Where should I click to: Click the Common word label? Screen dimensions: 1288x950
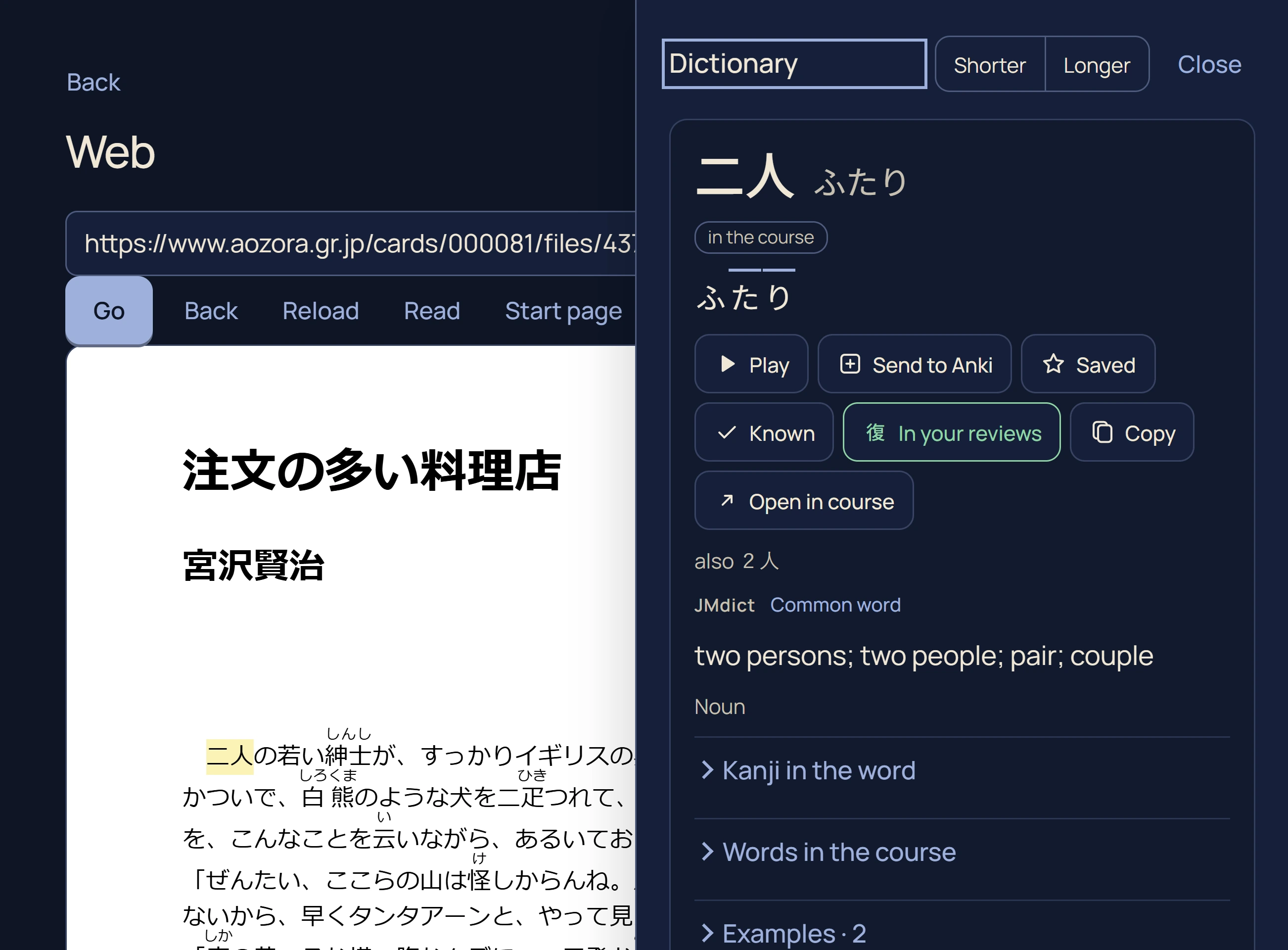(x=835, y=605)
